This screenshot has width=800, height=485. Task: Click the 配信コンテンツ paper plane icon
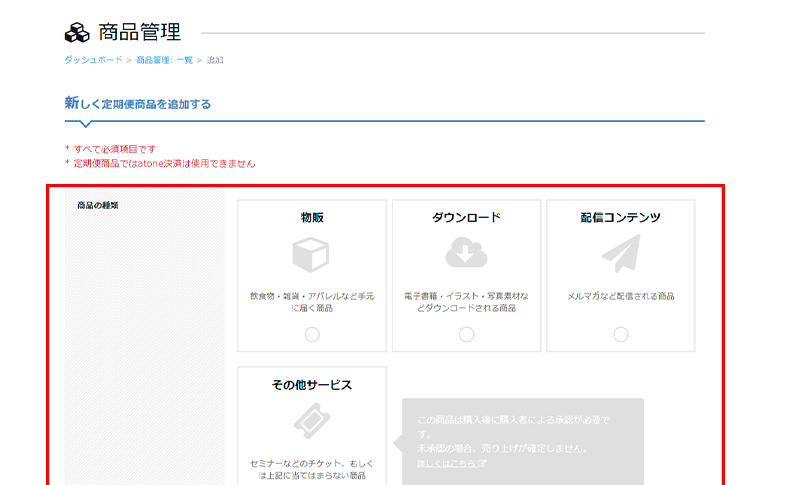[x=620, y=255]
